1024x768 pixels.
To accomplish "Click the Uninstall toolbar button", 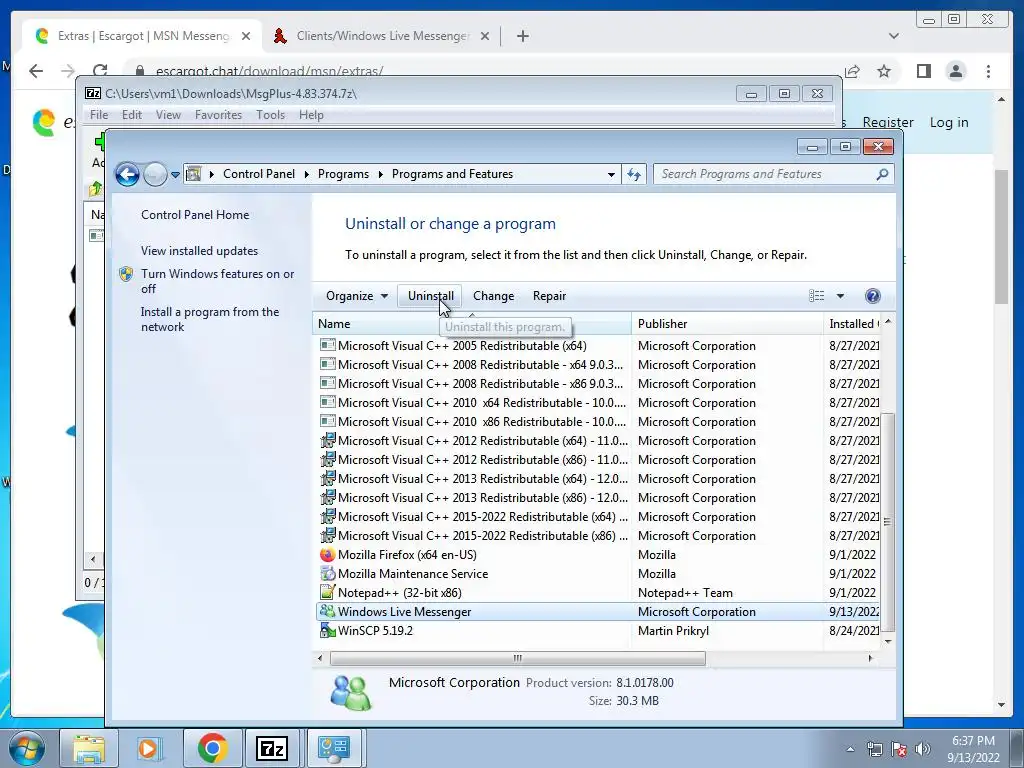I will tap(430, 296).
